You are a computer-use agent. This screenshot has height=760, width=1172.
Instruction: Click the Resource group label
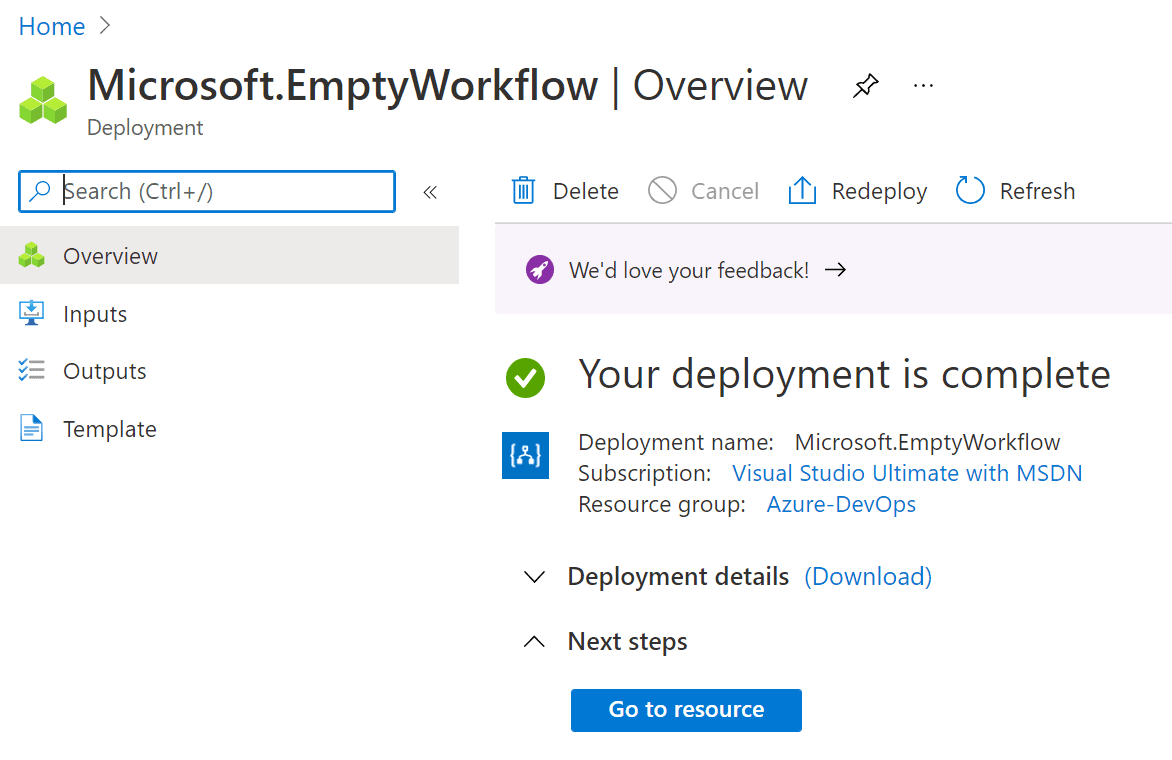tap(662, 504)
